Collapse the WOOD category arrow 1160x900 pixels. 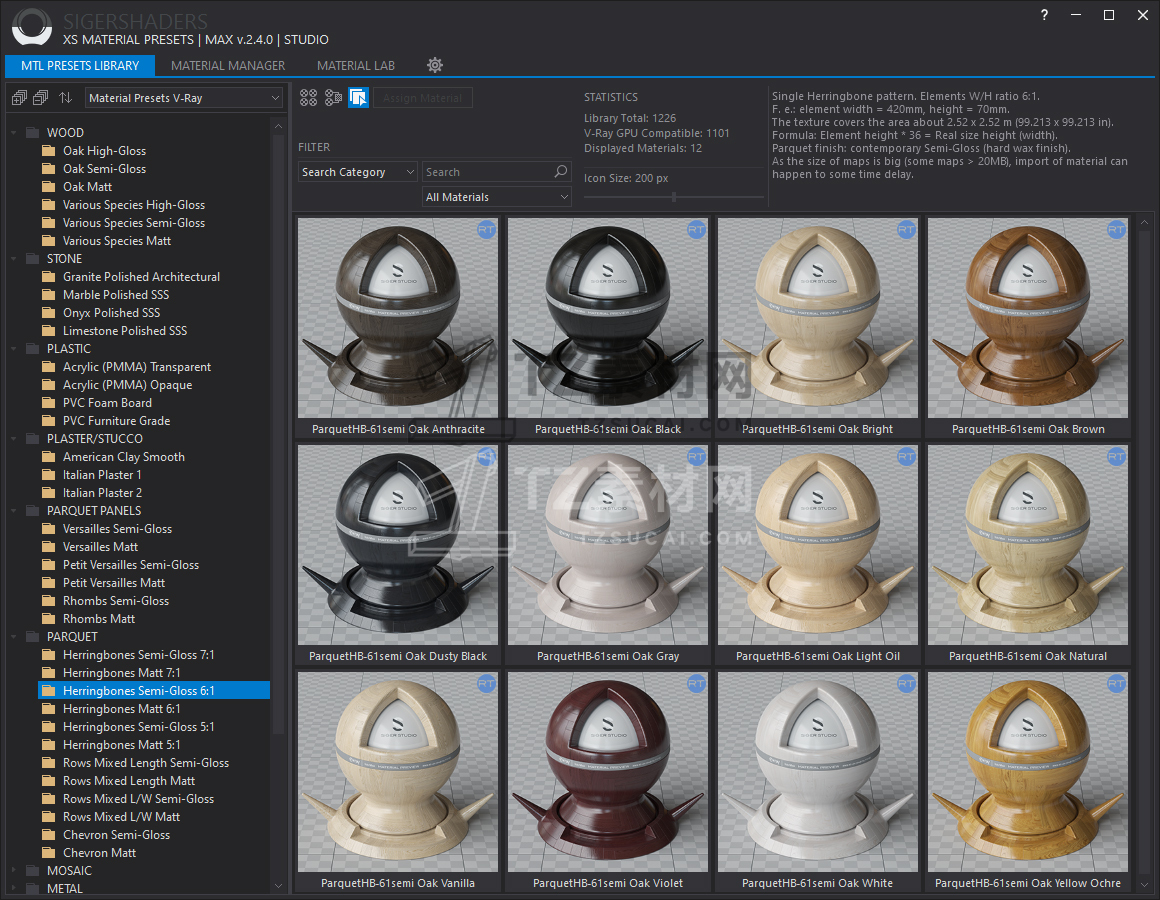(x=13, y=133)
